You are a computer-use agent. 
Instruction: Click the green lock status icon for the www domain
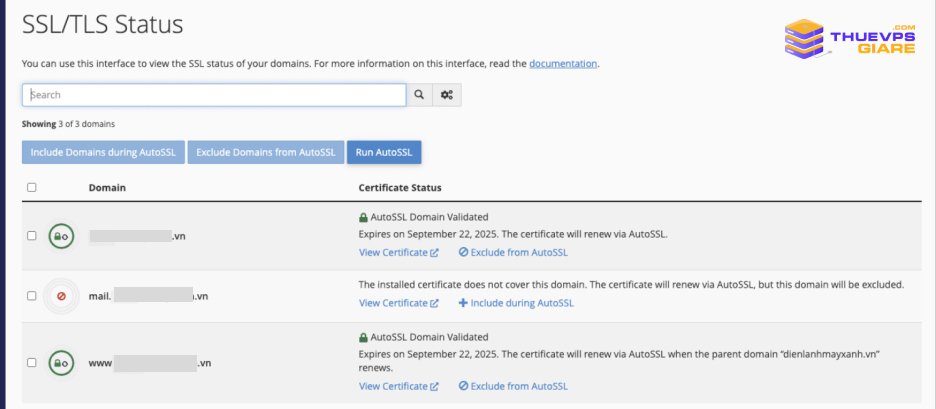pos(61,362)
